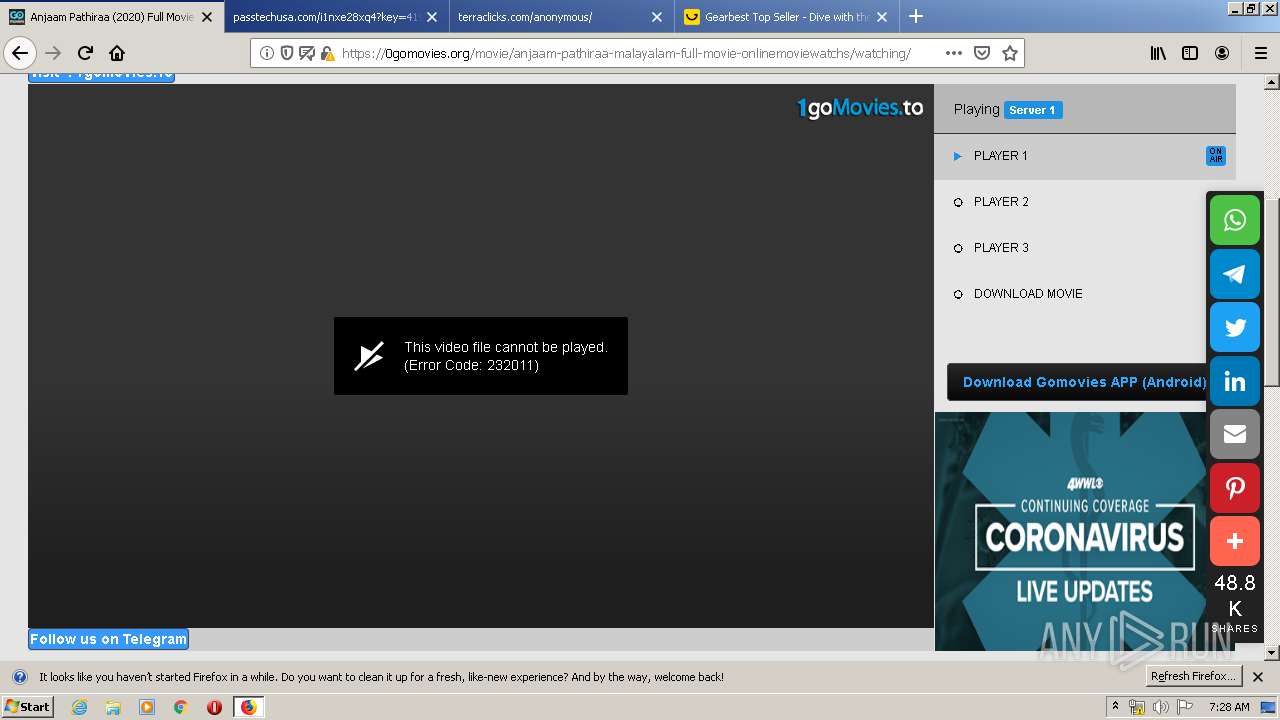Screen dimensions: 1280x720
Task: Open Action Center flag tray icon
Action: coord(1185,707)
